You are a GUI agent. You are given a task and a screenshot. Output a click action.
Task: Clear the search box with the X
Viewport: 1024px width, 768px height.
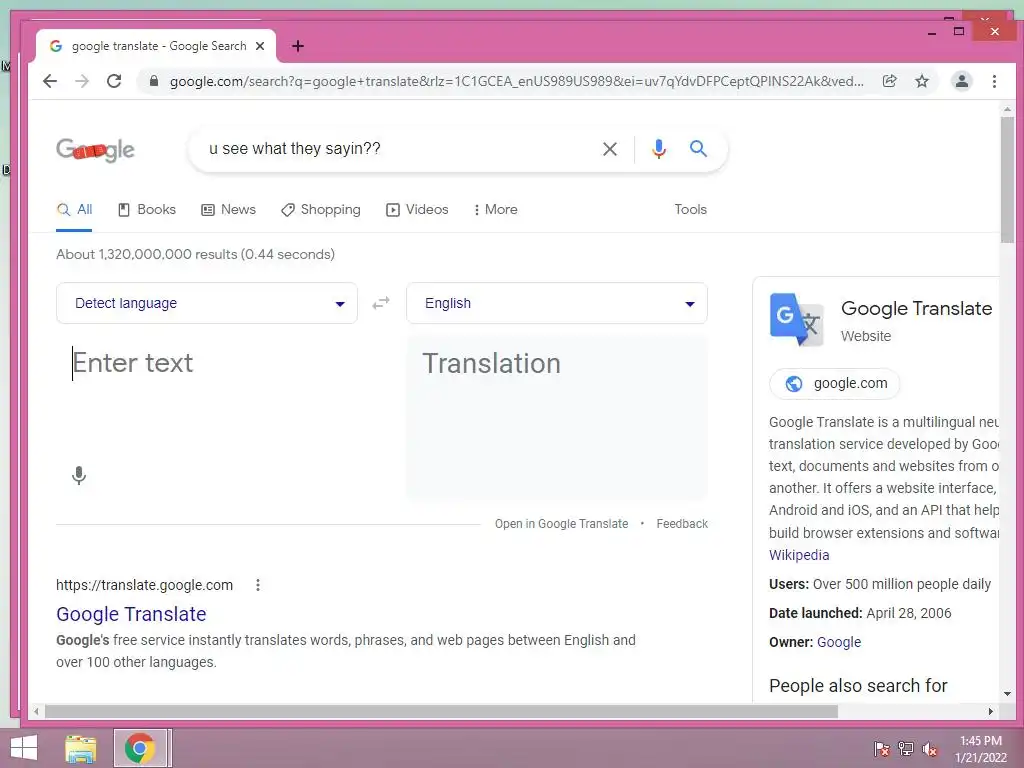click(x=609, y=149)
